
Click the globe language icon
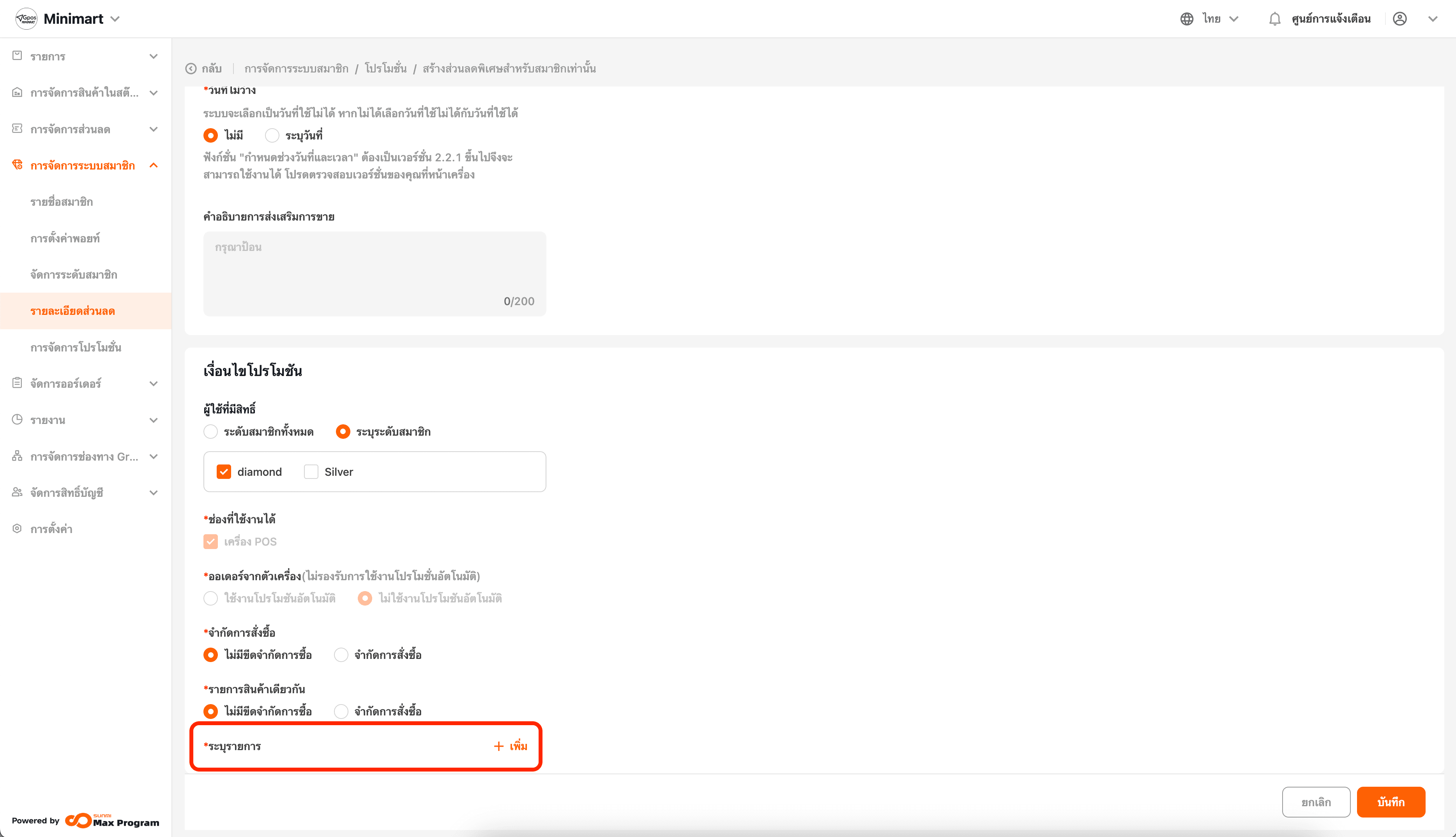point(1186,19)
